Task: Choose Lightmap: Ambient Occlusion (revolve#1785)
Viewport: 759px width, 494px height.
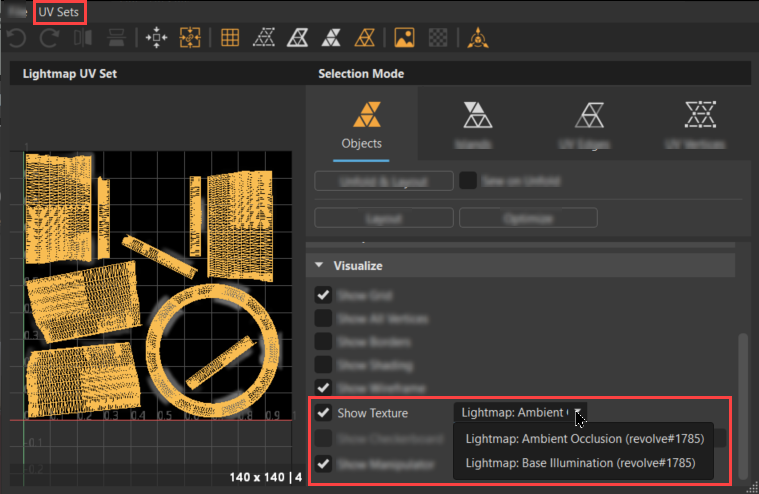Action: [x=585, y=439]
